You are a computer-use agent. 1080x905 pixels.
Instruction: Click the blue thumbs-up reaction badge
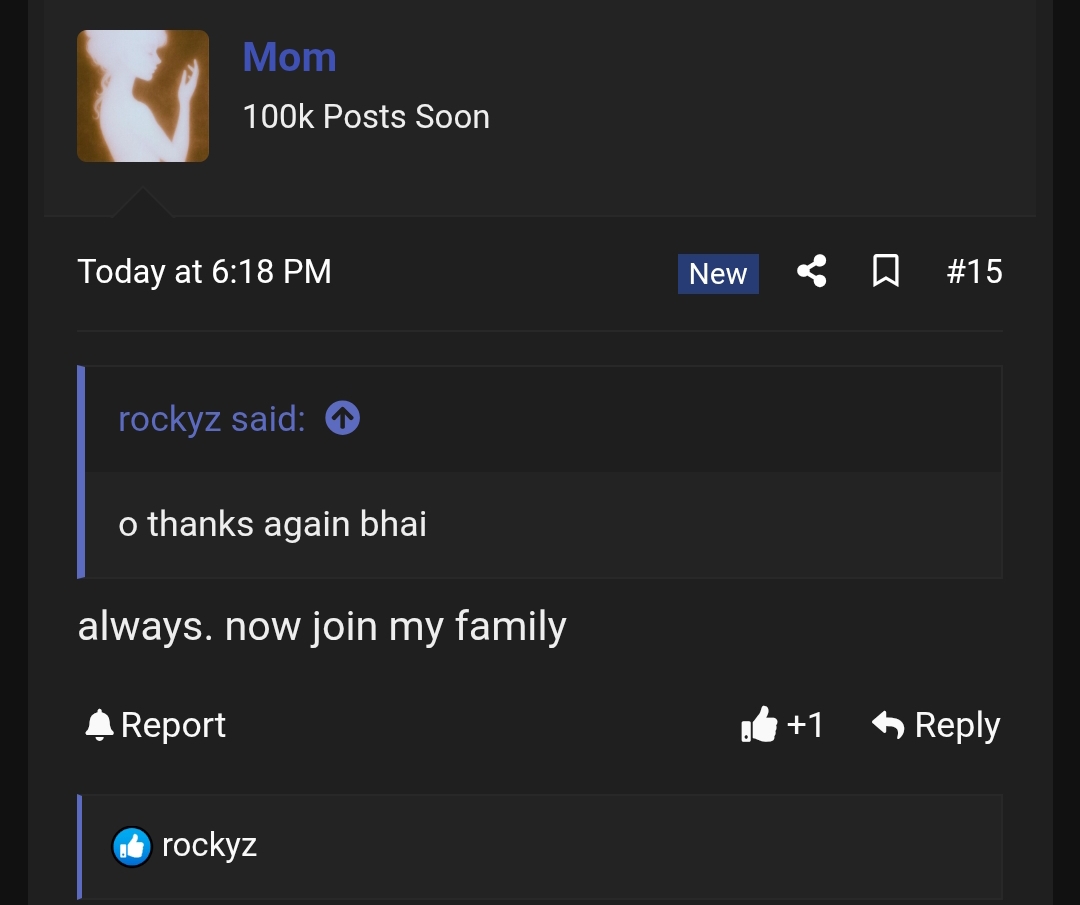131,845
